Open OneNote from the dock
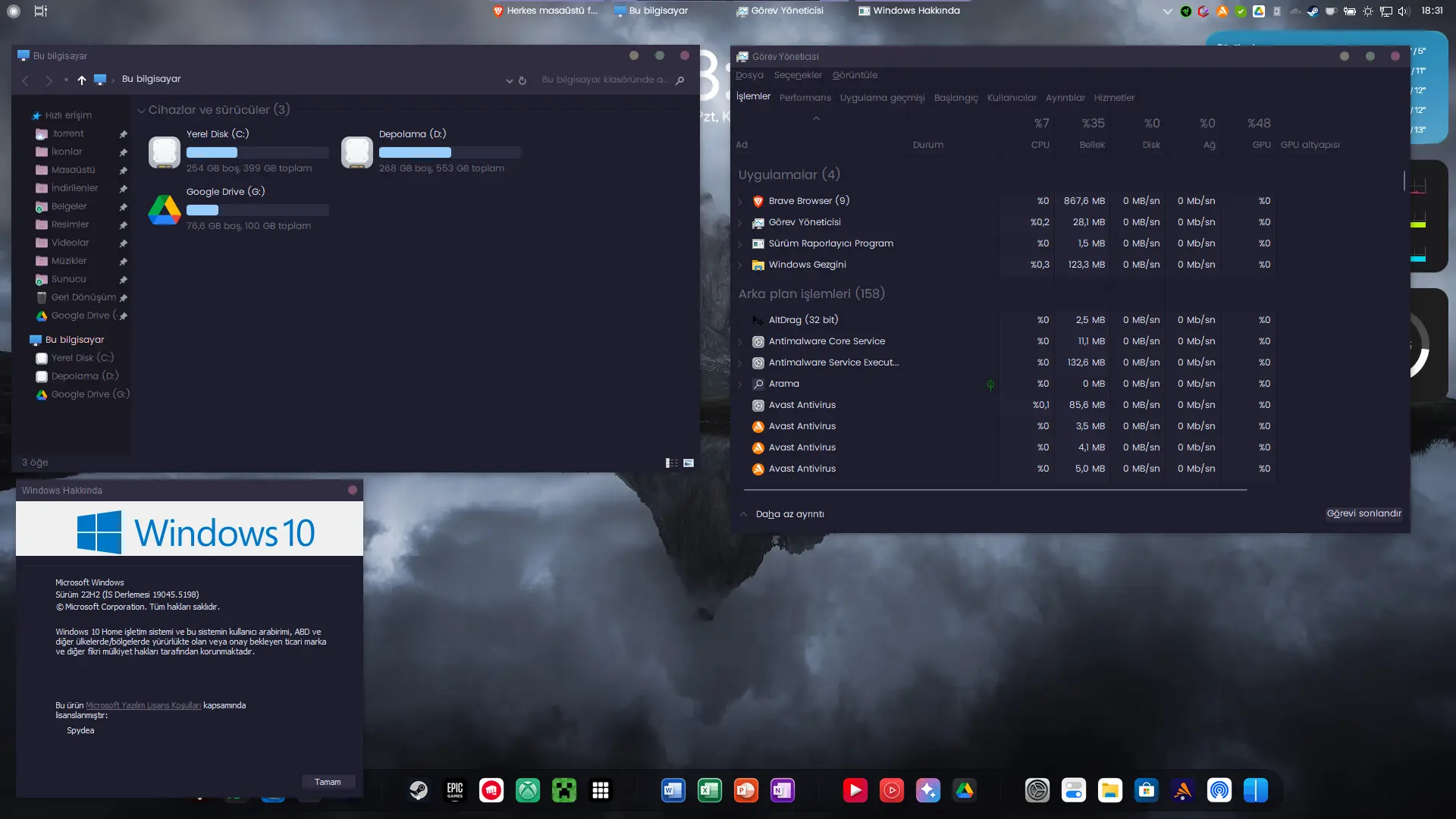This screenshot has height=819, width=1456. click(x=783, y=791)
